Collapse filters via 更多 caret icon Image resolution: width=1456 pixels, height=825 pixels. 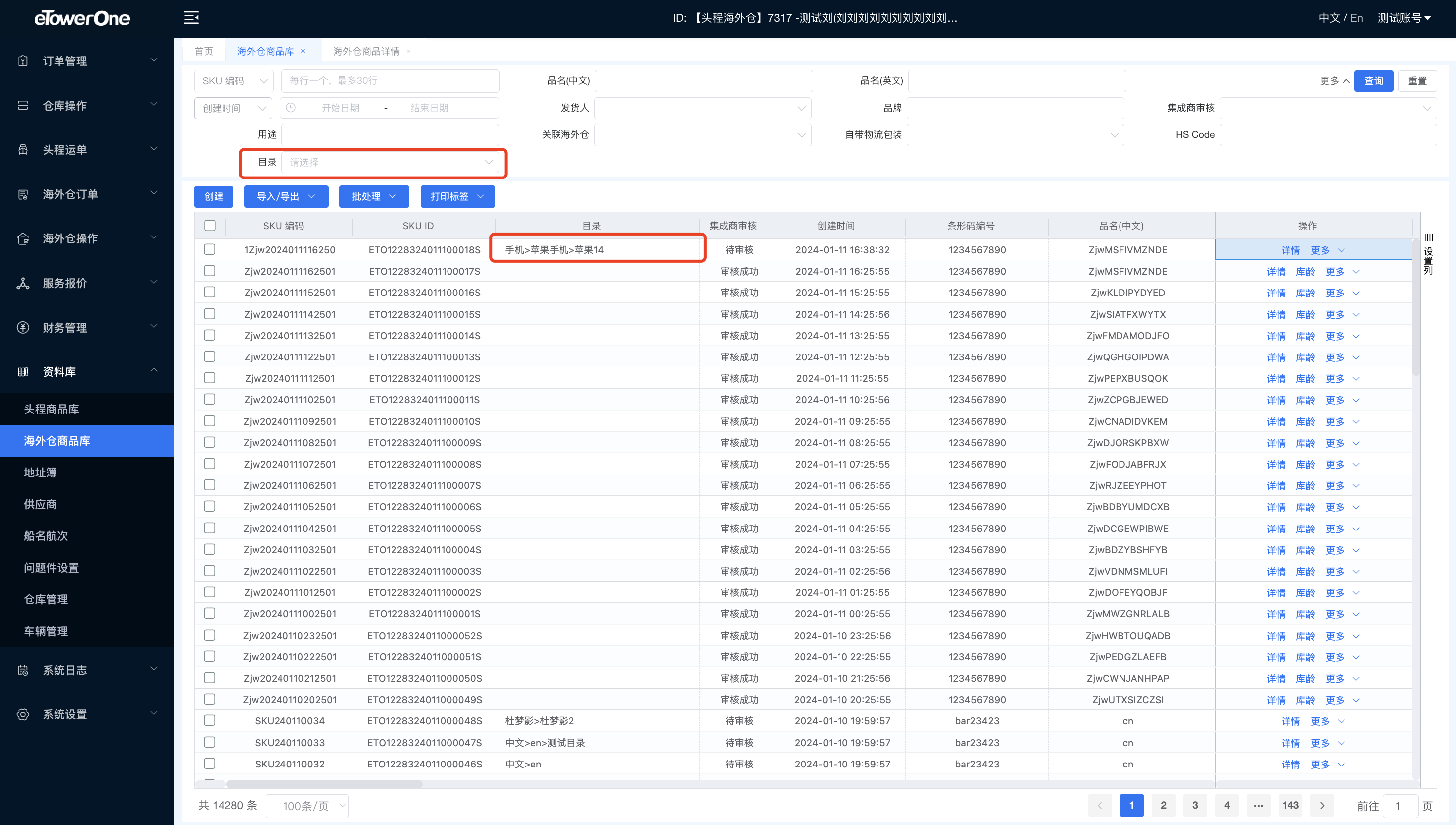click(1346, 81)
